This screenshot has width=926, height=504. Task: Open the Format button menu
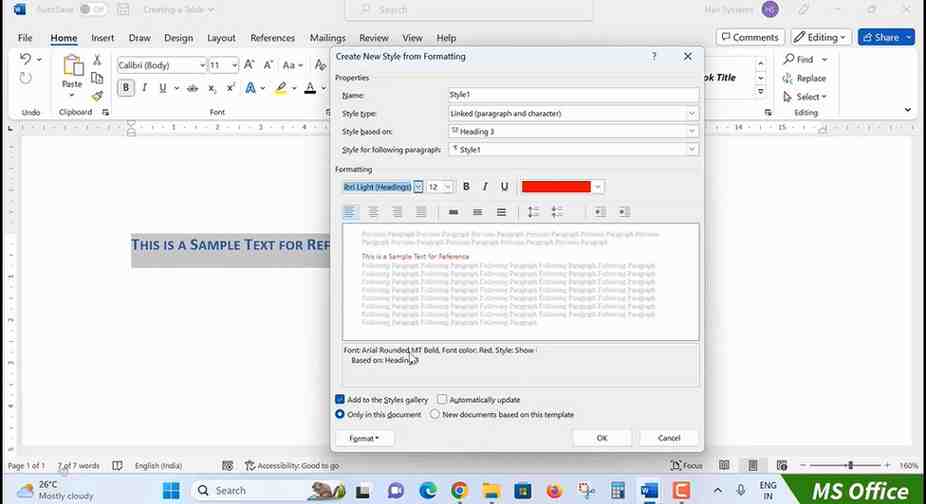[x=364, y=438]
